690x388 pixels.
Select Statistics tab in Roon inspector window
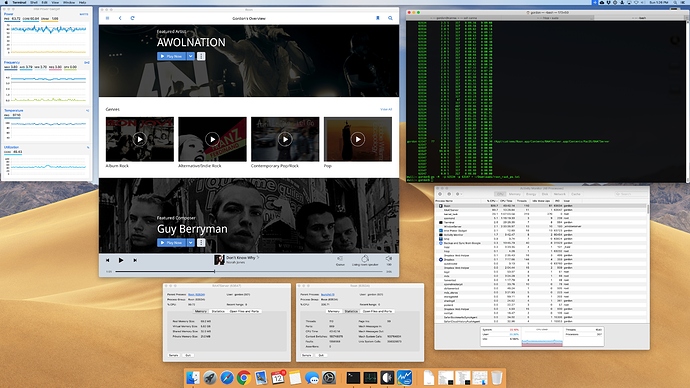(351, 311)
